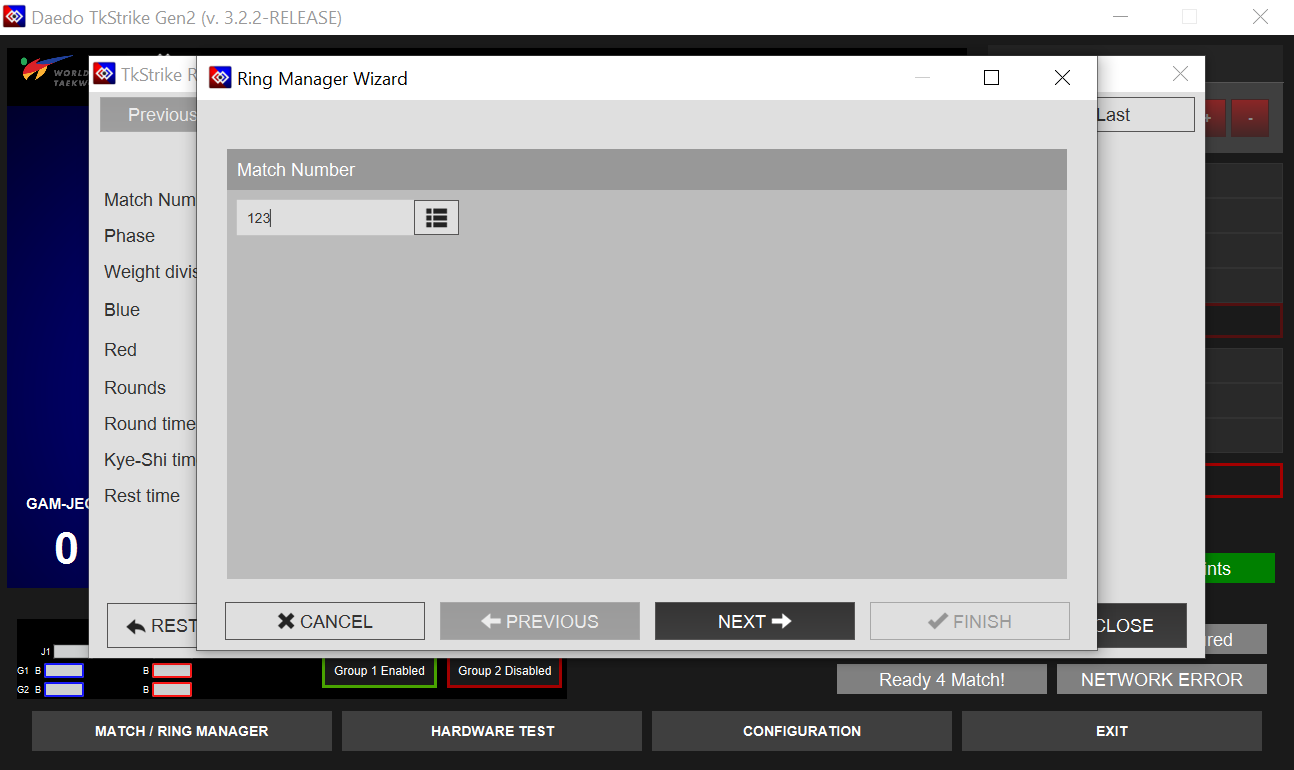Viewport: 1294px width, 770px height.
Task: Toggle the Group 1 Enabled indicator
Action: [x=379, y=671]
